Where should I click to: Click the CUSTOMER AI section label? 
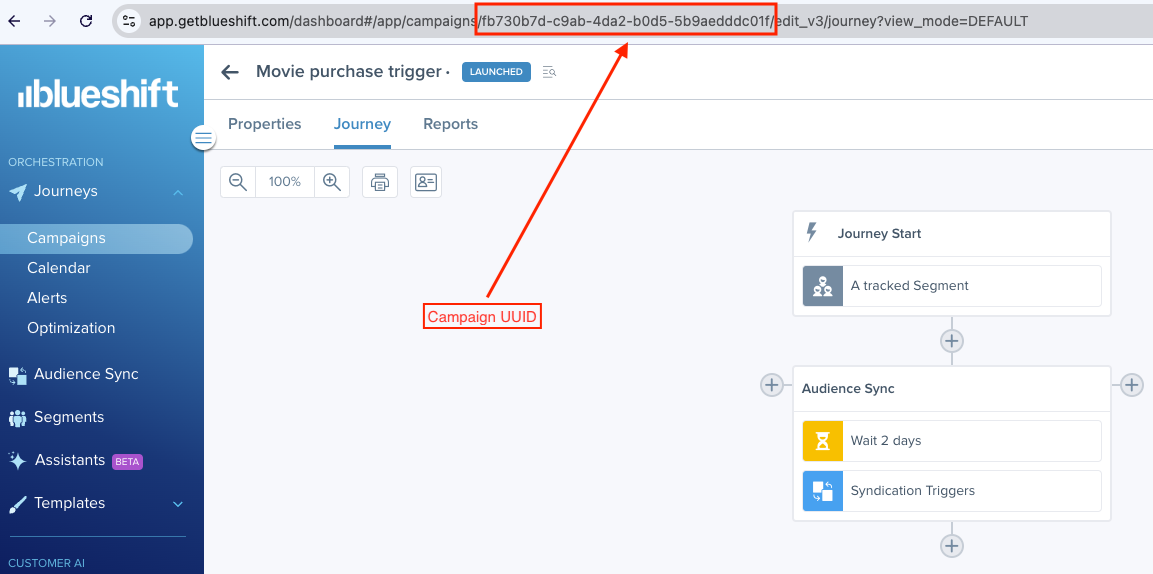[46, 564]
